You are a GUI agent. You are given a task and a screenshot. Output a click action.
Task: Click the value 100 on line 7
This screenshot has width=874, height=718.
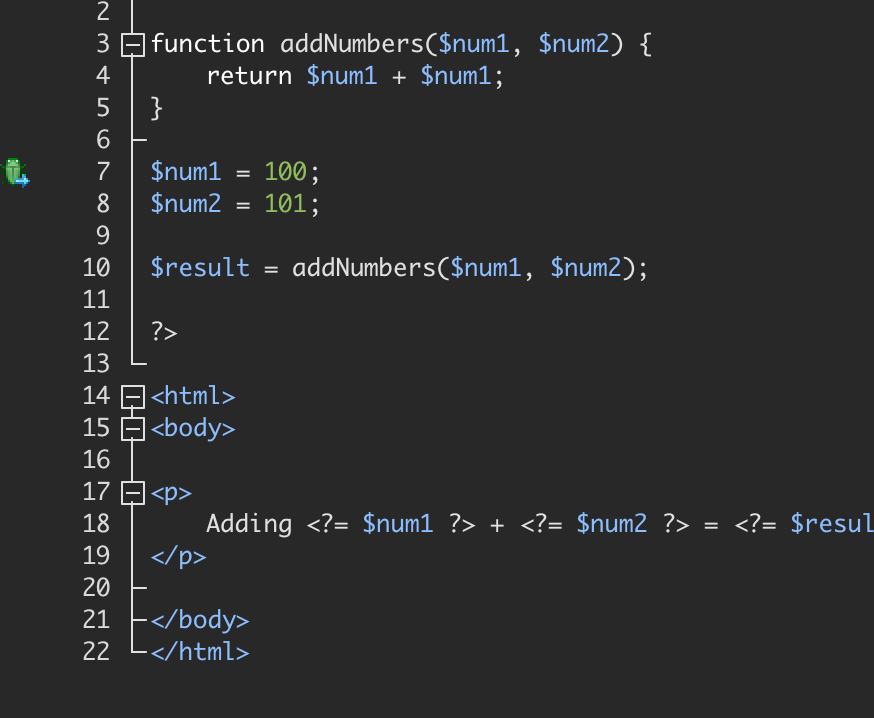coord(285,172)
